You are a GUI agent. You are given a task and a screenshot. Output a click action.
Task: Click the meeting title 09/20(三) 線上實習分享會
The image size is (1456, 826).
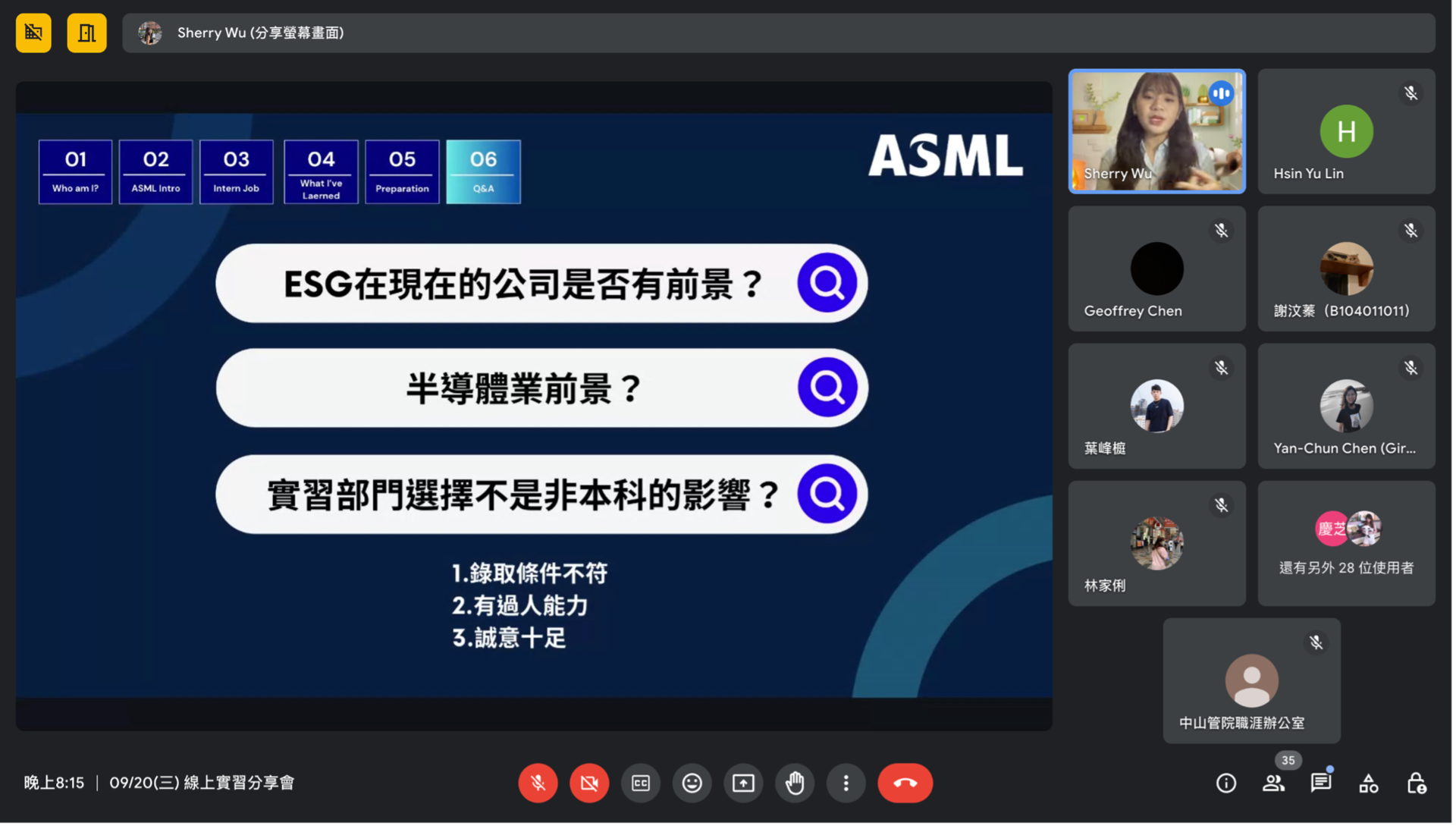202,784
